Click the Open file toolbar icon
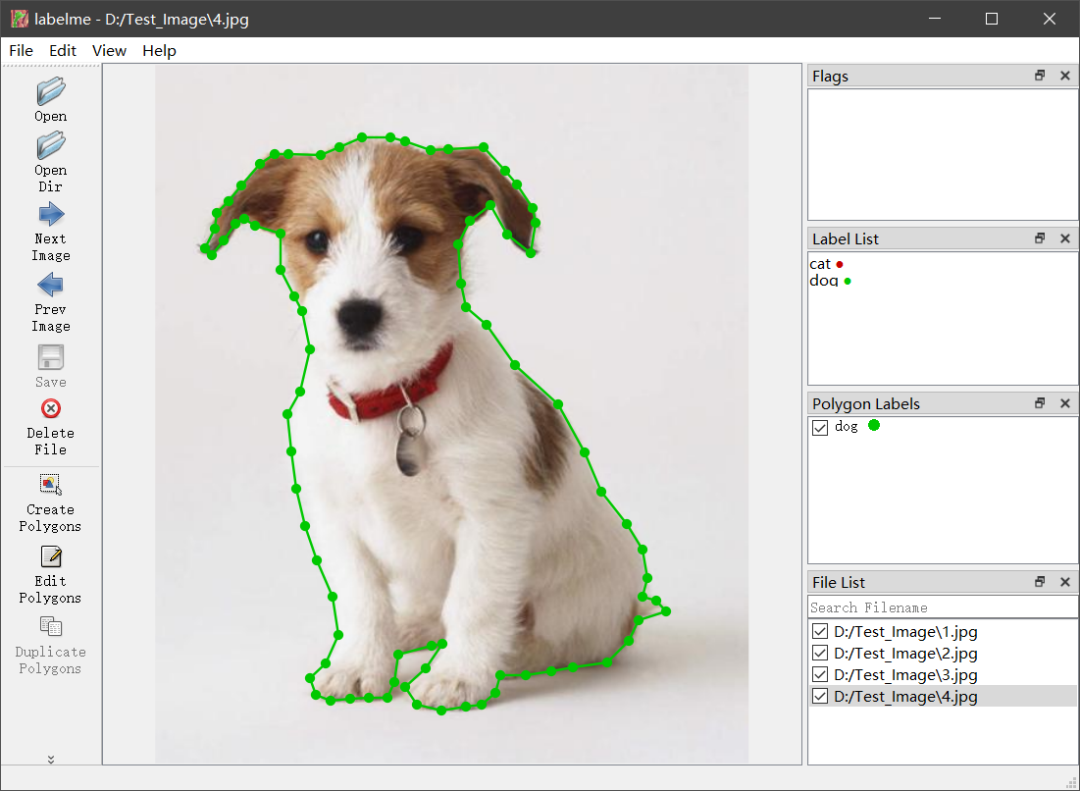Viewport: 1080px width, 791px height. 51,91
